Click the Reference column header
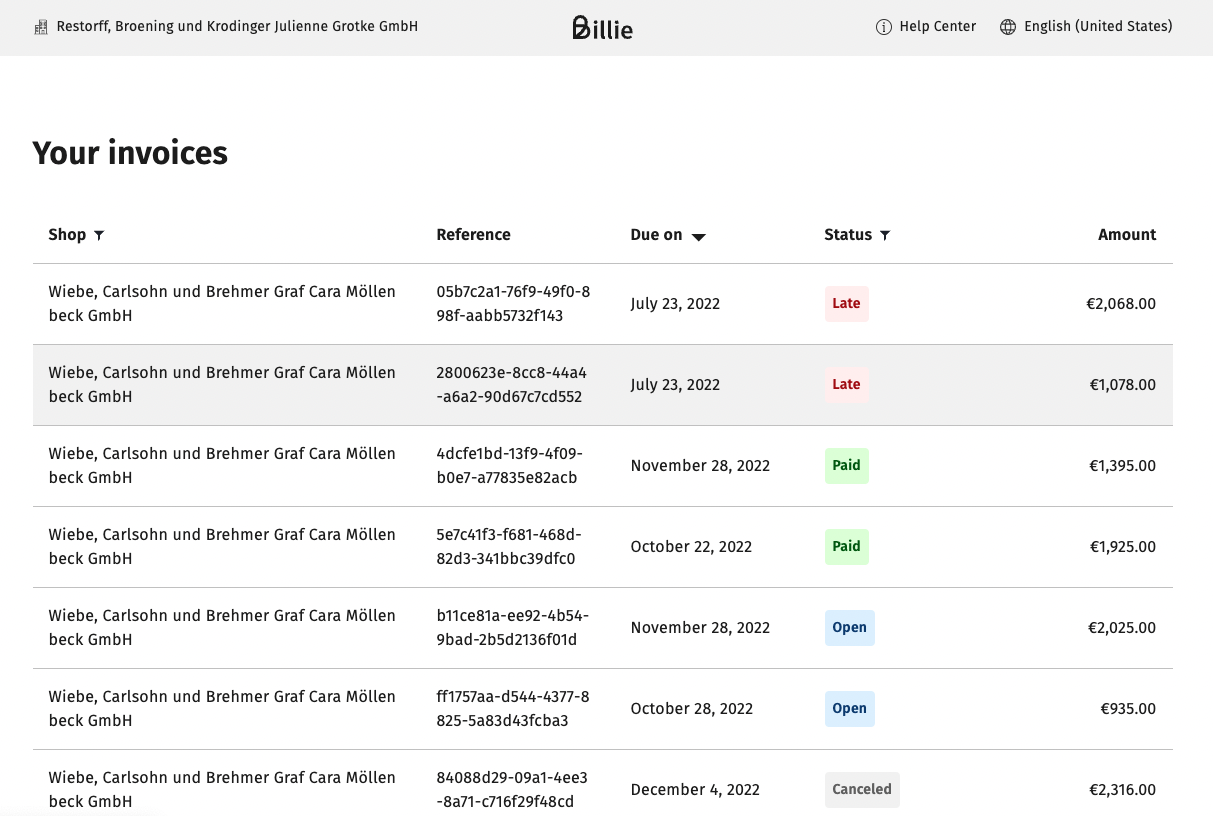Viewport: 1213px width, 816px height. tap(473, 235)
